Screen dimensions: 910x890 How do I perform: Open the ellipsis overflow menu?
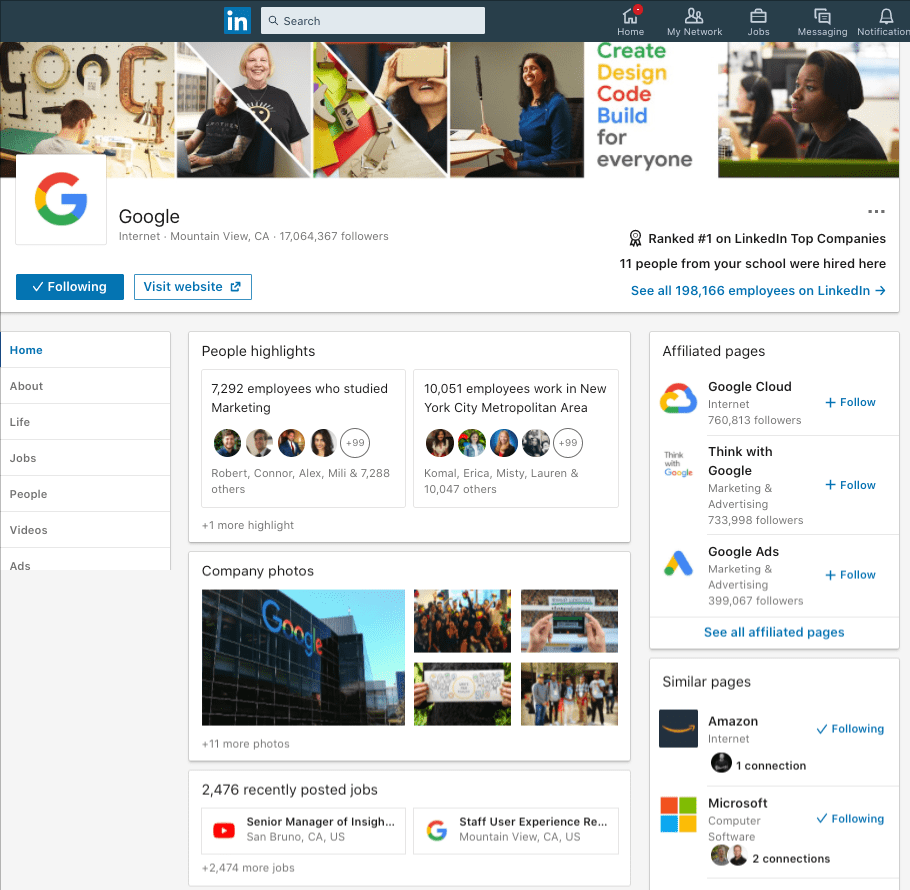pyautogui.click(x=876, y=211)
